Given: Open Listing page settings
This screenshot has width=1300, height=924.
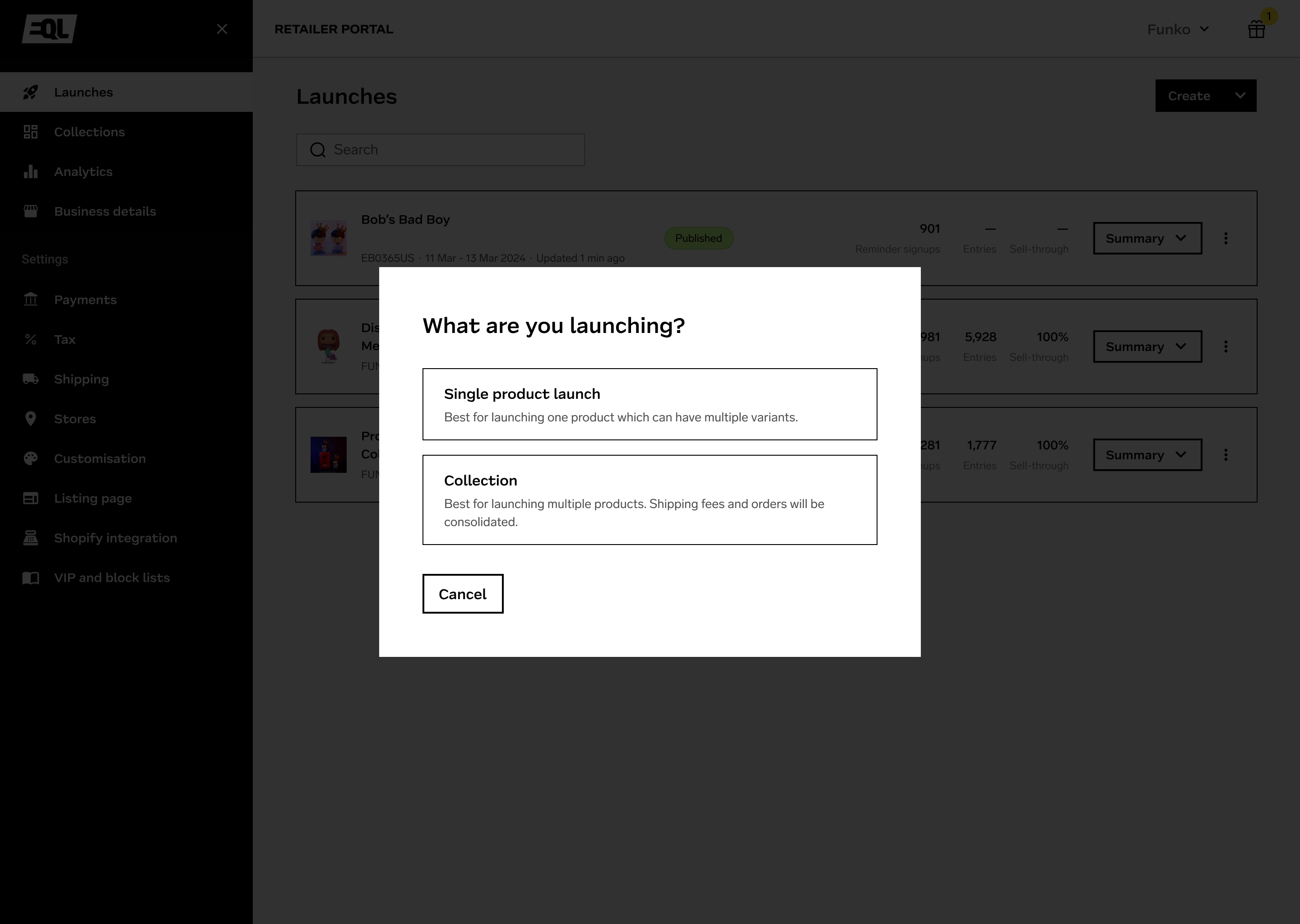Looking at the screenshot, I should click(126, 499).
